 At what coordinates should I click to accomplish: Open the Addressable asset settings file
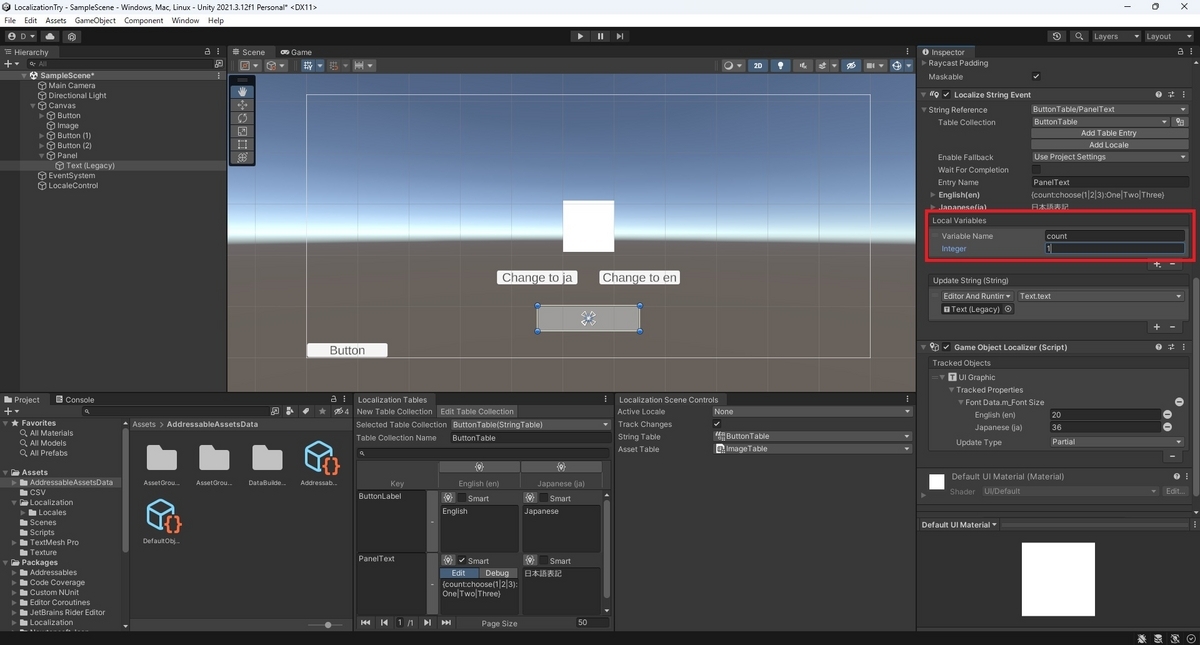point(319,464)
